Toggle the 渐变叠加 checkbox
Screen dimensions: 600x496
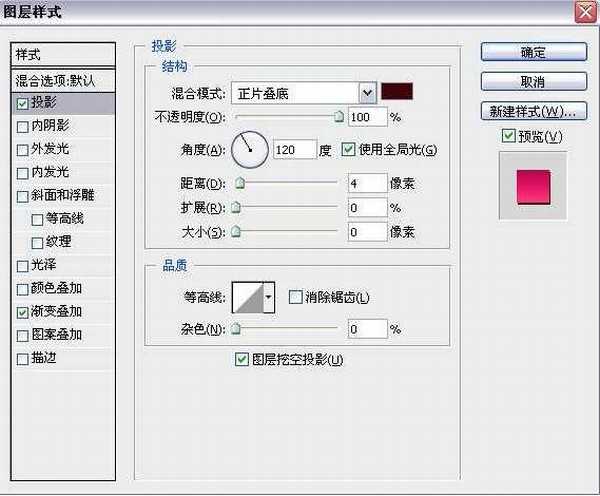23,313
